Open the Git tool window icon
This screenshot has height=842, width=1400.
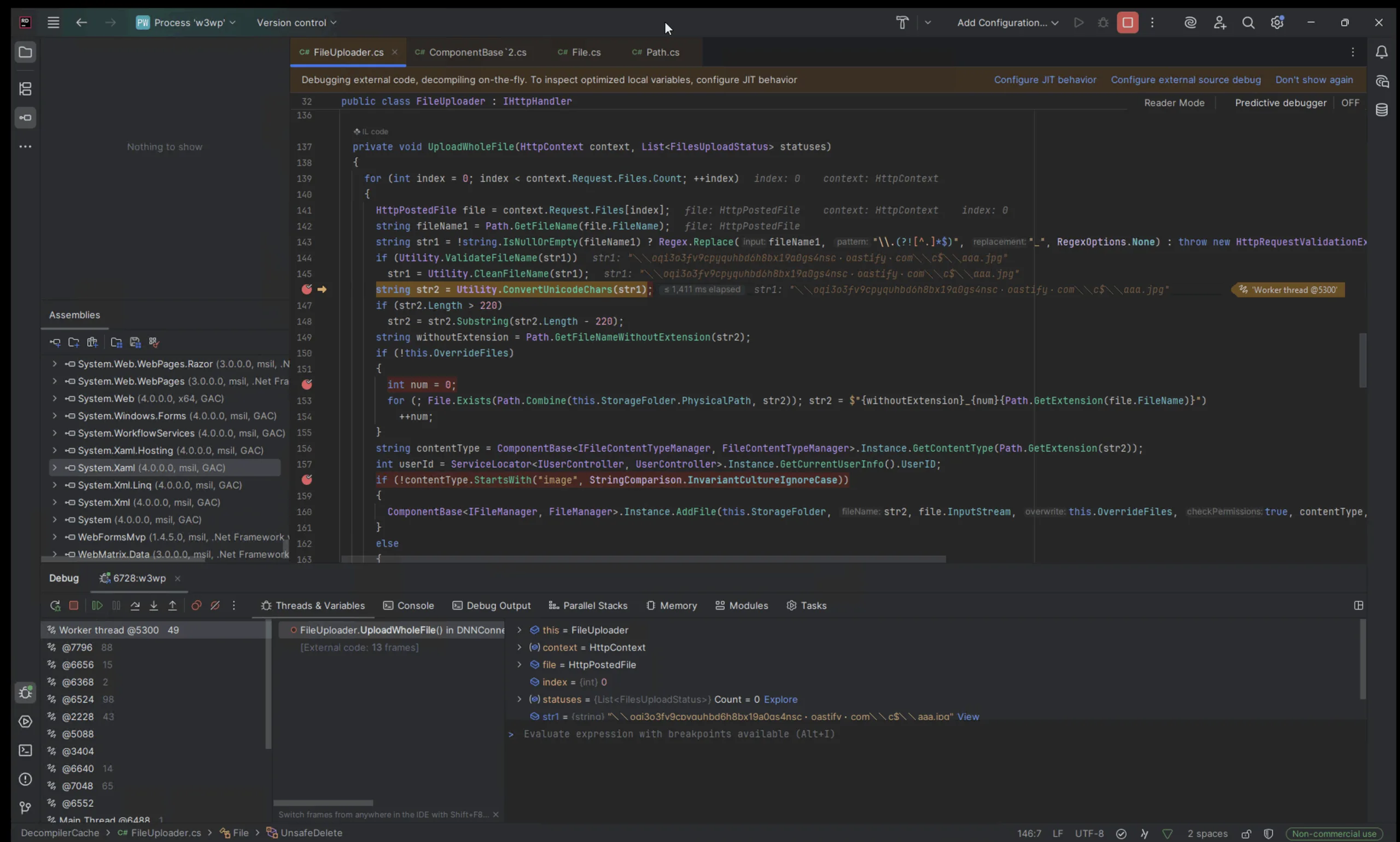tap(25, 808)
